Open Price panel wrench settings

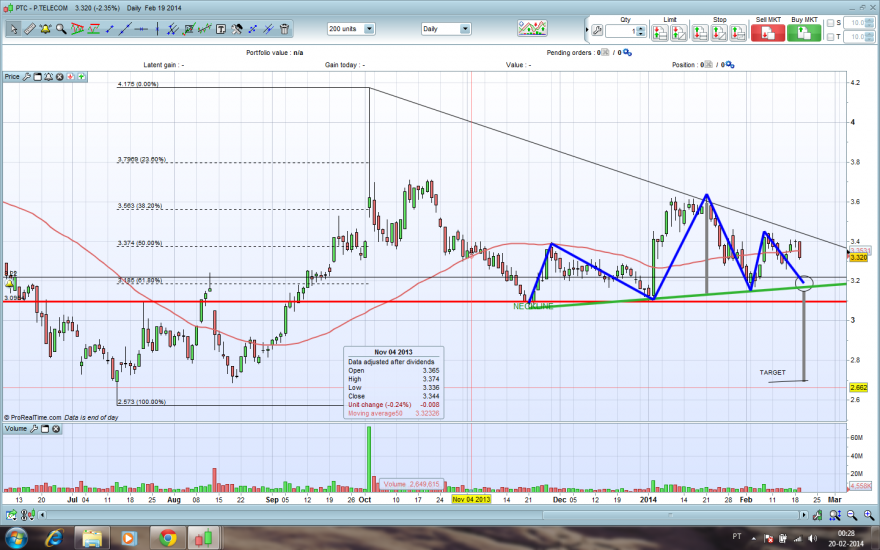pos(26,77)
